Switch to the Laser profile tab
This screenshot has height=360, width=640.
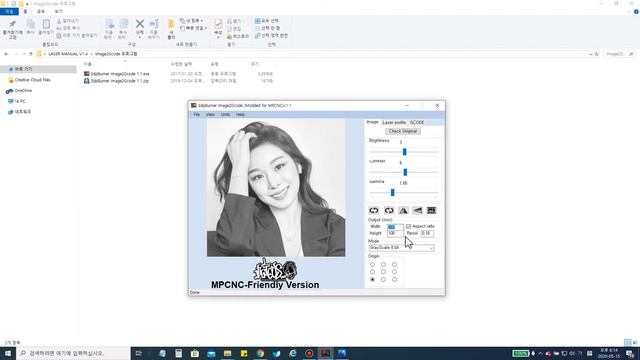tap(394, 122)
